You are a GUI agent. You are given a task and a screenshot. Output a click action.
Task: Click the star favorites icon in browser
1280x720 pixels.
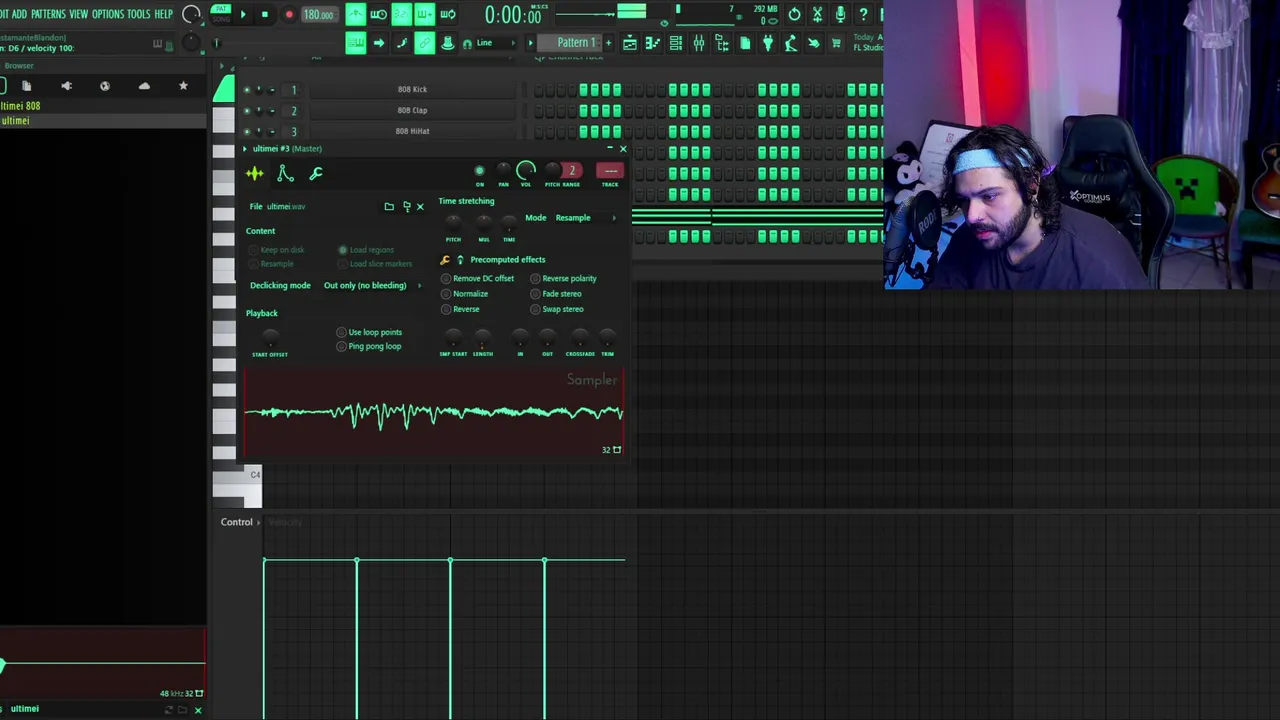[183, 86]
